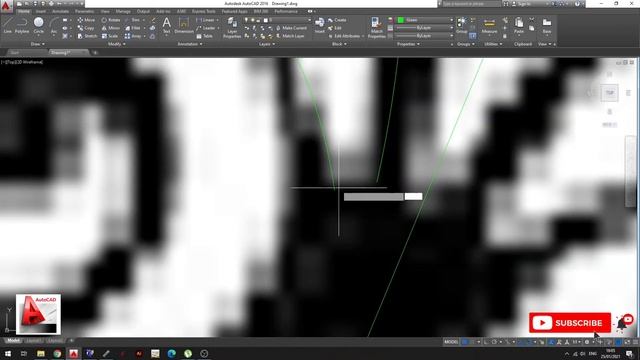Expand the Layers panel
The height and width of the screenshot is (360, 640).
[x=267, y=44]
